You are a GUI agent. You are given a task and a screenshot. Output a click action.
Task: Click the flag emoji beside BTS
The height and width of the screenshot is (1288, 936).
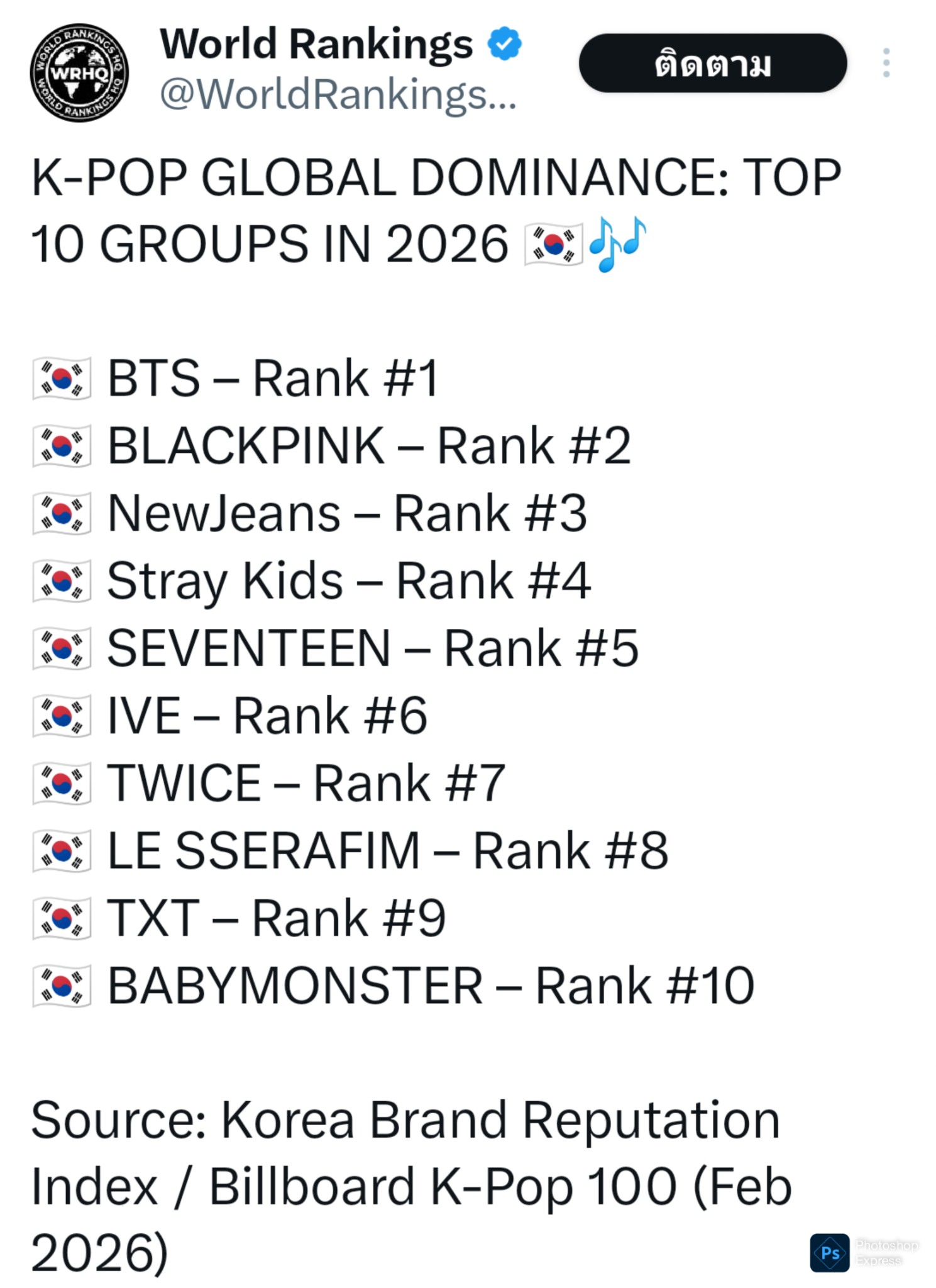coord(62,379)
